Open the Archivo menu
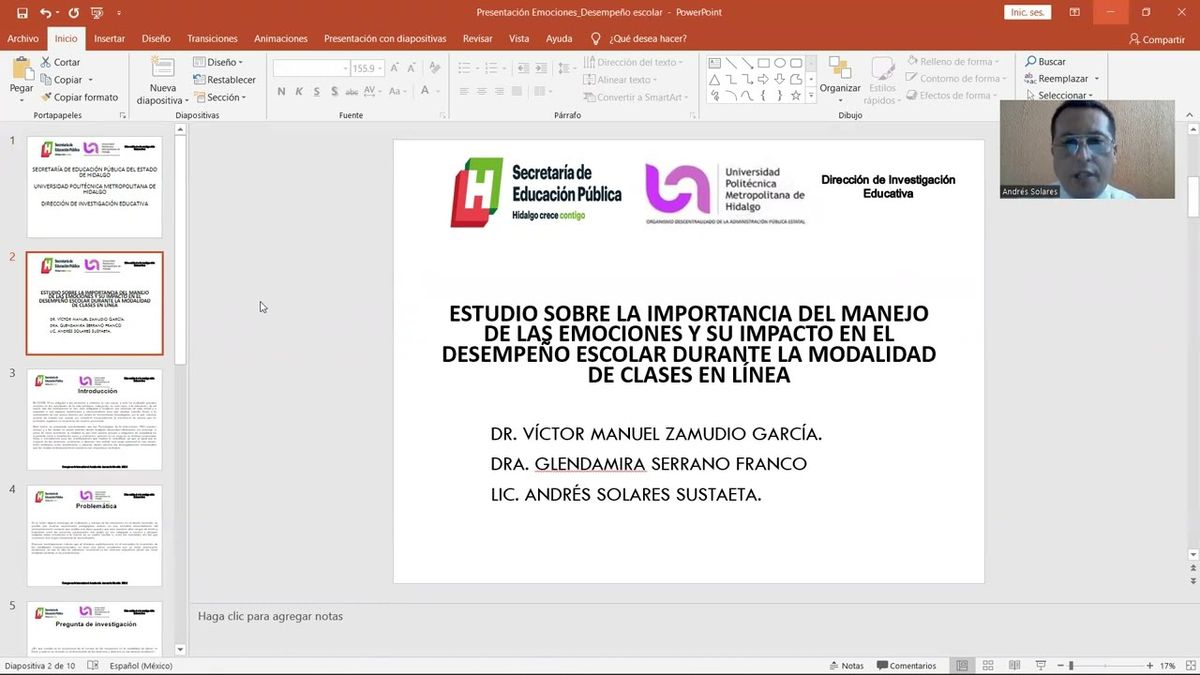 (23, 39)
